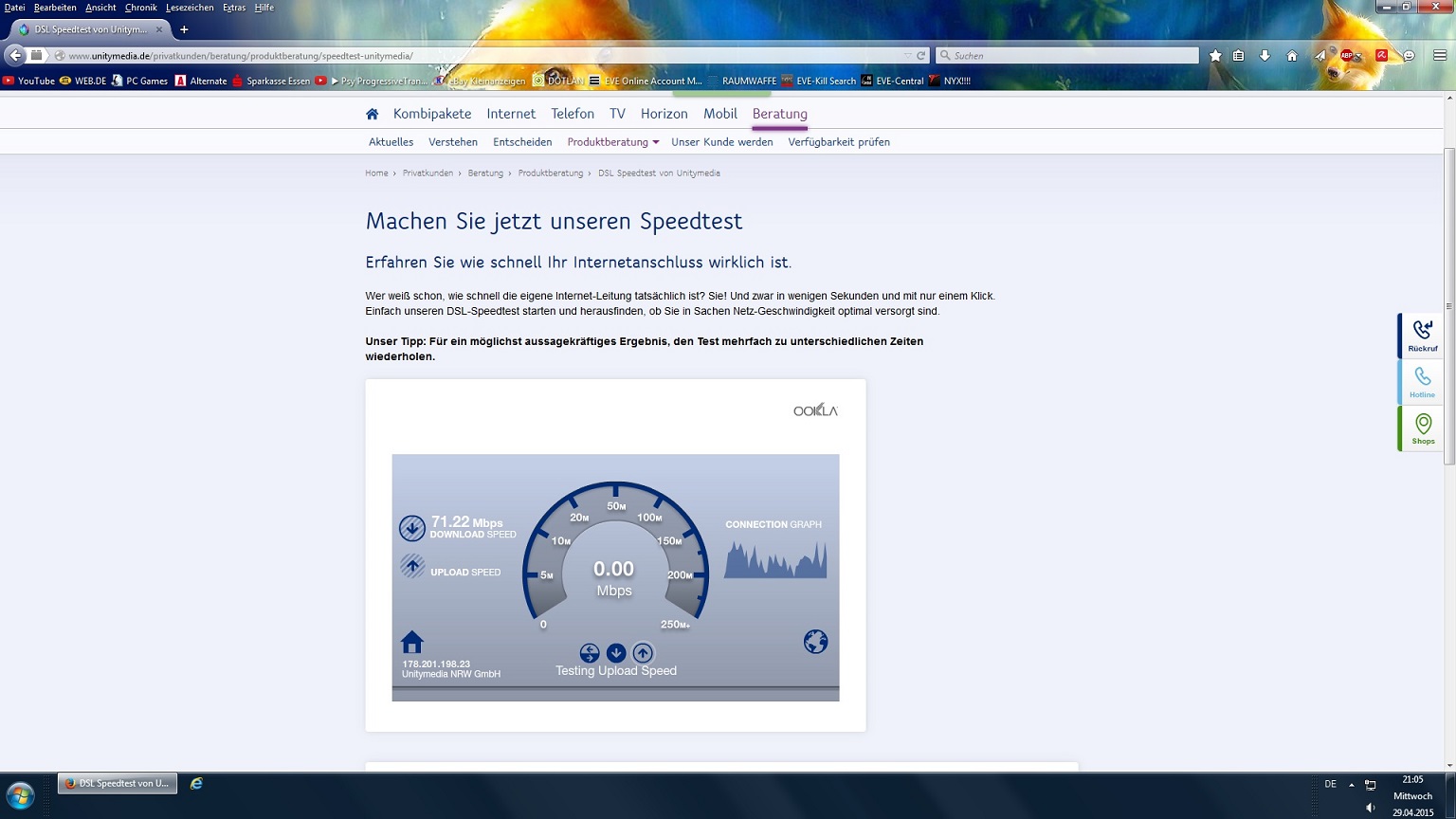
Task: Click the volume speaker tray icon
Action: click(x=1370, y=808)
